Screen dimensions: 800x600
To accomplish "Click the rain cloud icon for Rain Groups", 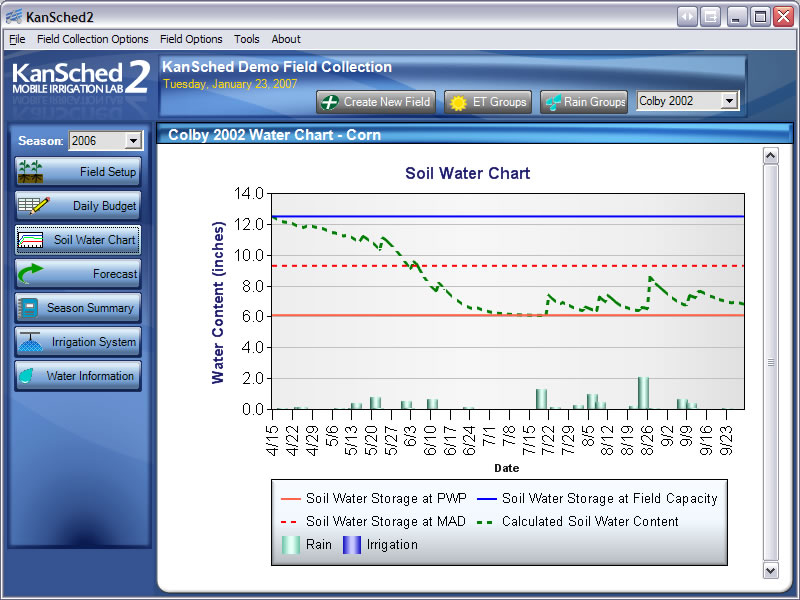I will click(553, 103).
